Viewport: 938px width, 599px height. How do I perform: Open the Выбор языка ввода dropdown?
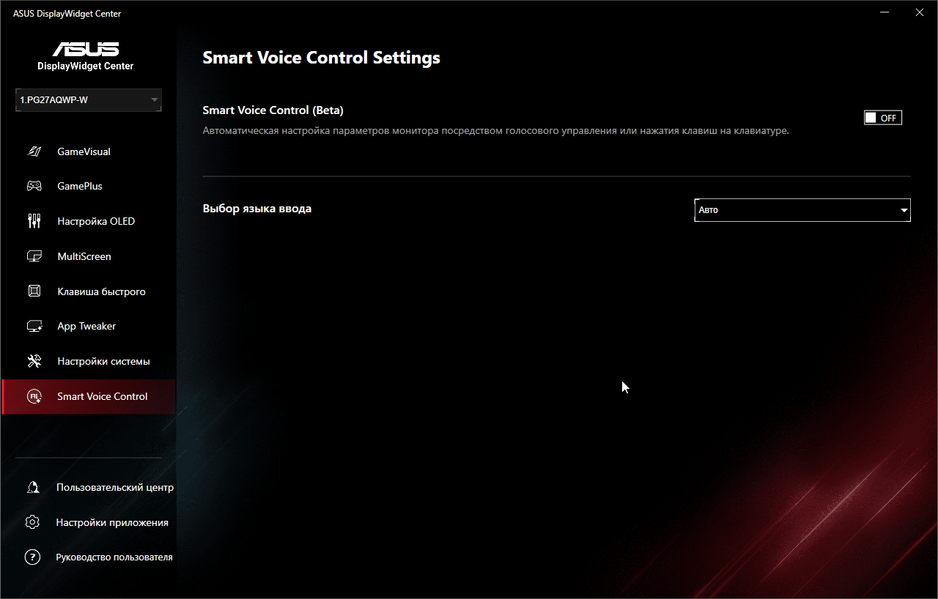pyautogui.click(x=802, y=210)
